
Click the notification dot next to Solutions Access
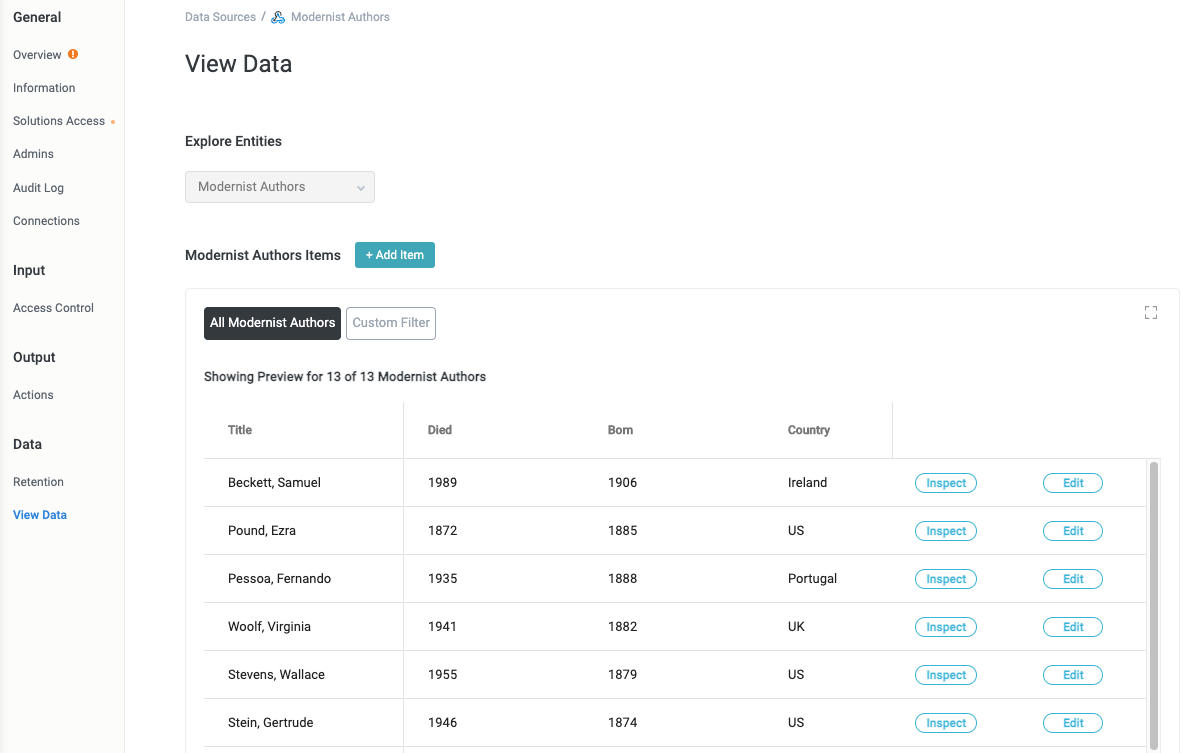(114, 120)
